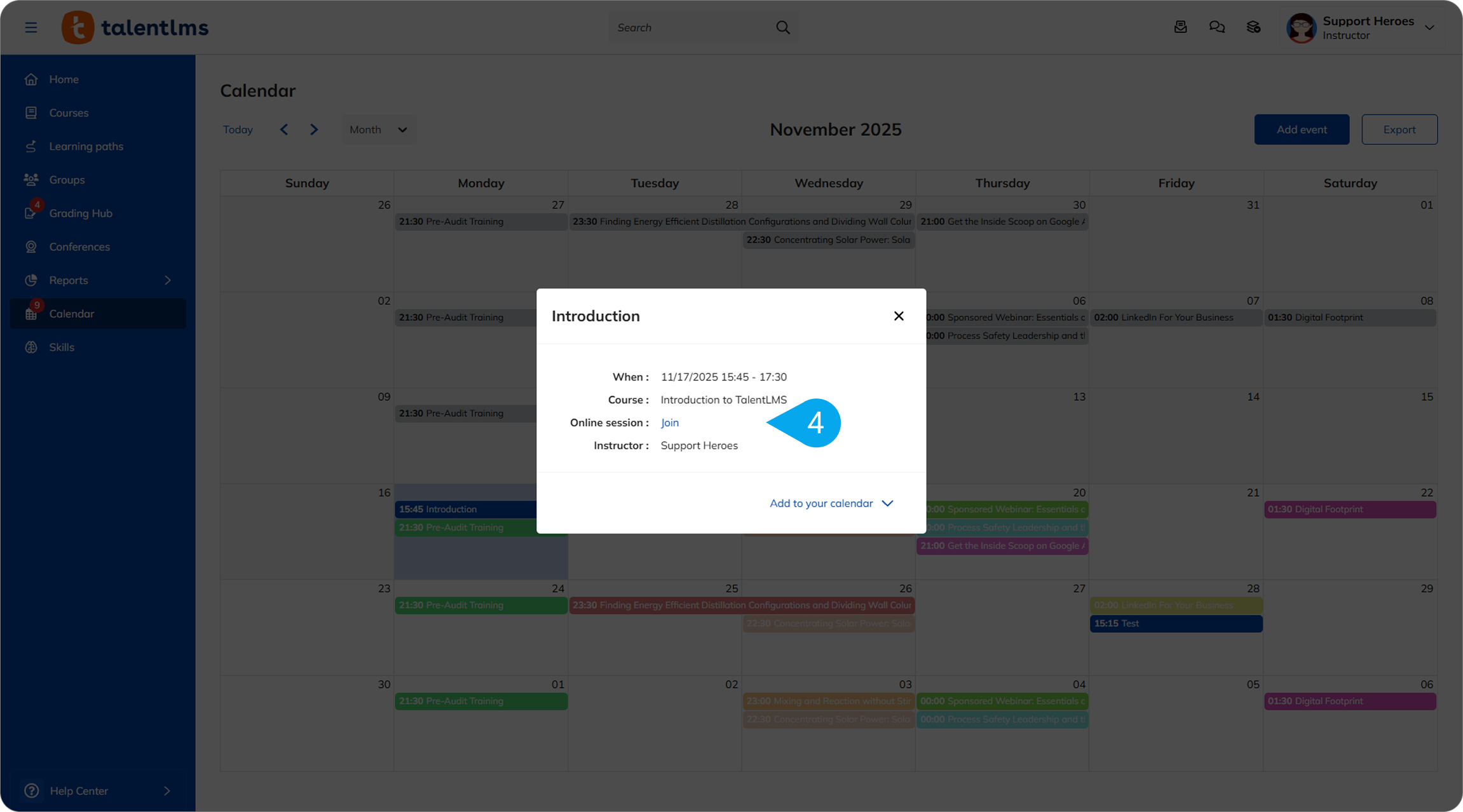Viewport: 1463px width, 812px height.
Task: Go to next month arrow
Action: (x=314, y=130)
